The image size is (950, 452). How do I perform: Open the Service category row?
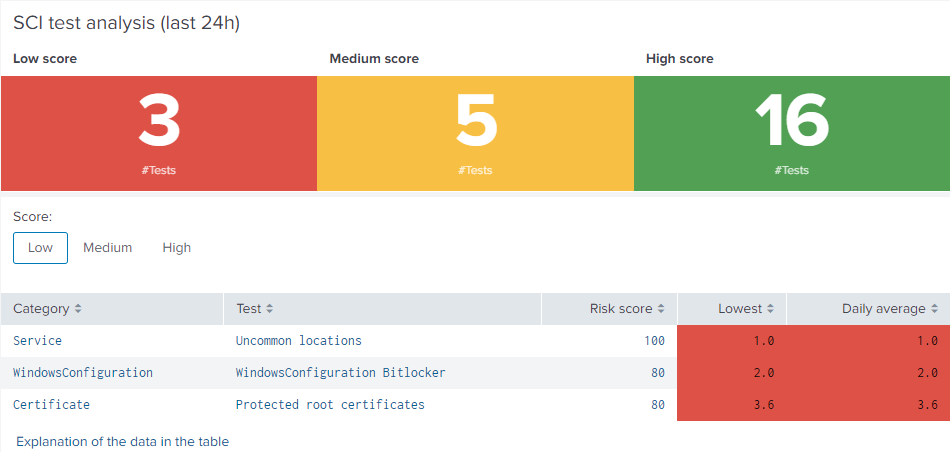(37, 341)
